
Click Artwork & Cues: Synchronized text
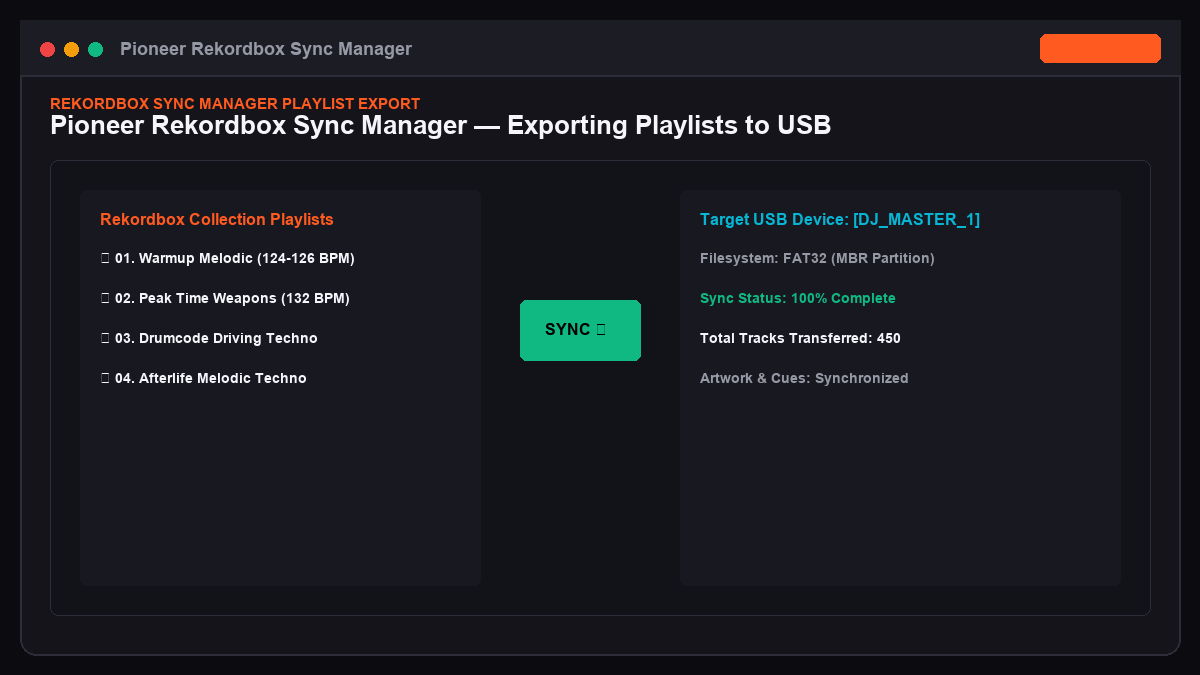(804, 379)
